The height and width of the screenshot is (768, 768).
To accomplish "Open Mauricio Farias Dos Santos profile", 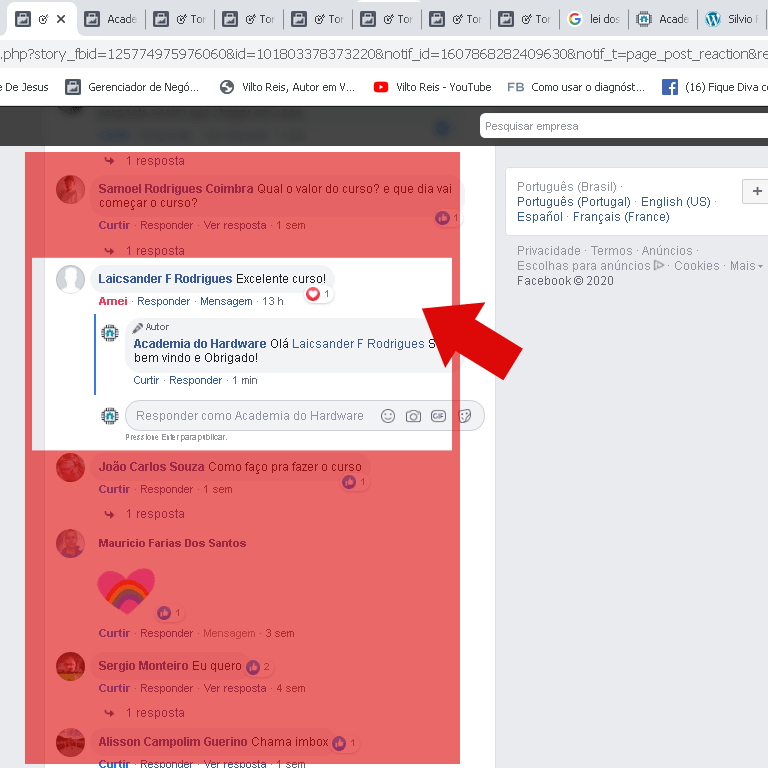I will pyautogui.click(x=172, y=543).
